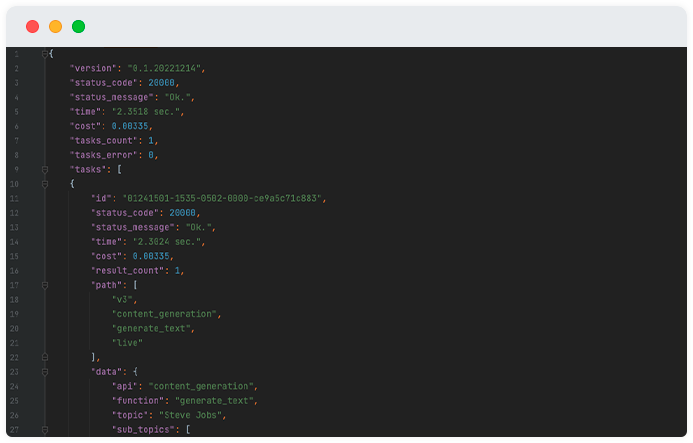
Task: Click line number 27 in the gutter
Action: (x=14, y=430)
